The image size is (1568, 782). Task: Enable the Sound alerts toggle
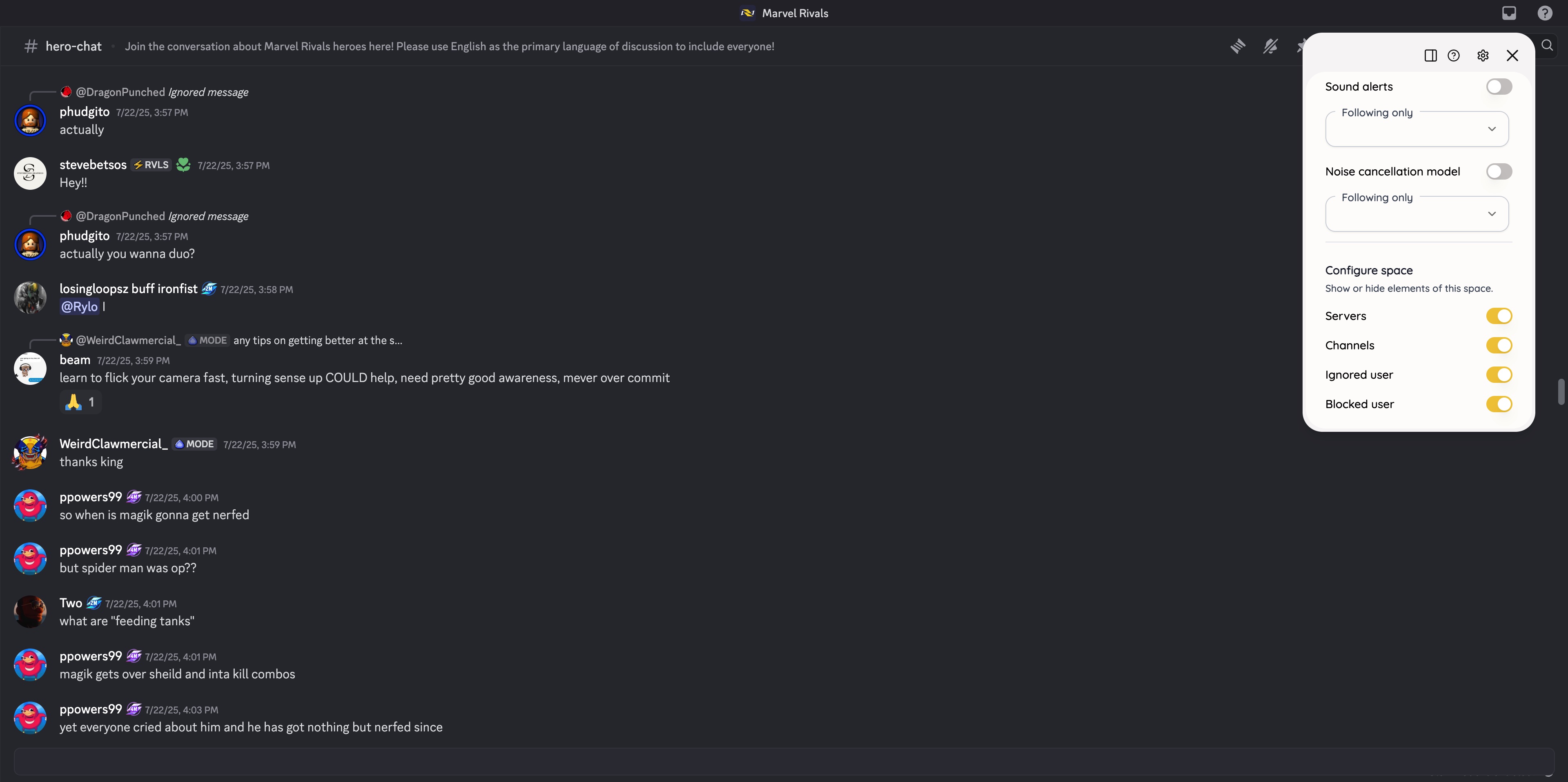pyautogui.click(x=1499, y=87)
